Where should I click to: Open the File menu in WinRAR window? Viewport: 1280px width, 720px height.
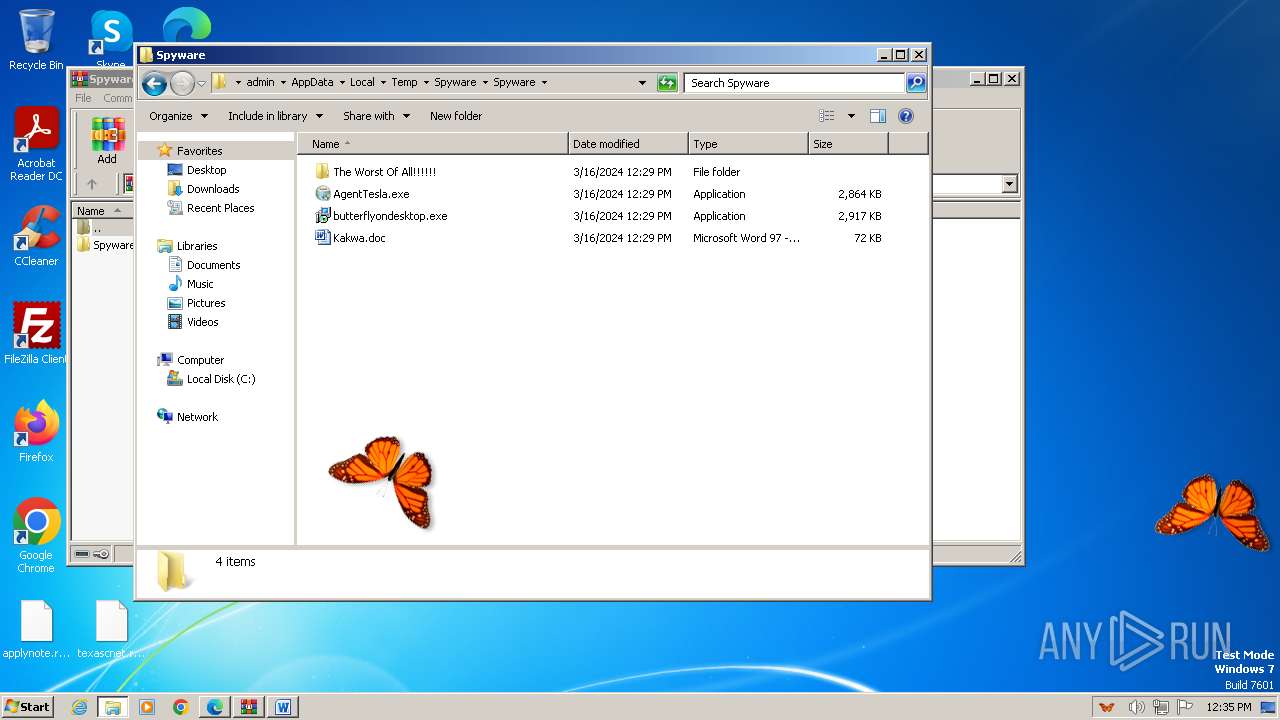(x=83, y=98)
